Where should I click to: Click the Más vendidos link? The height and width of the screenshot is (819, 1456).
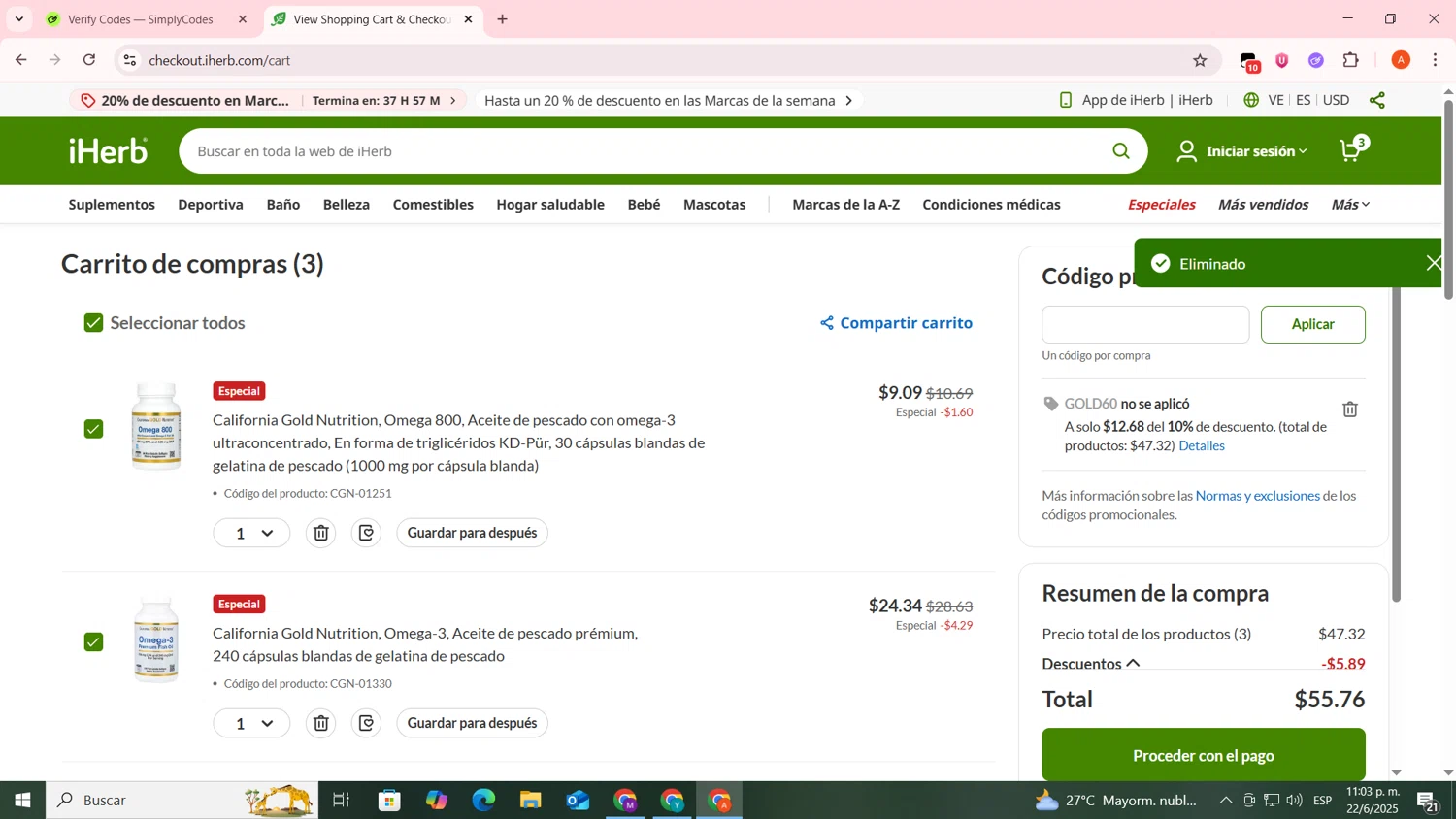[x=1263, y=204]
